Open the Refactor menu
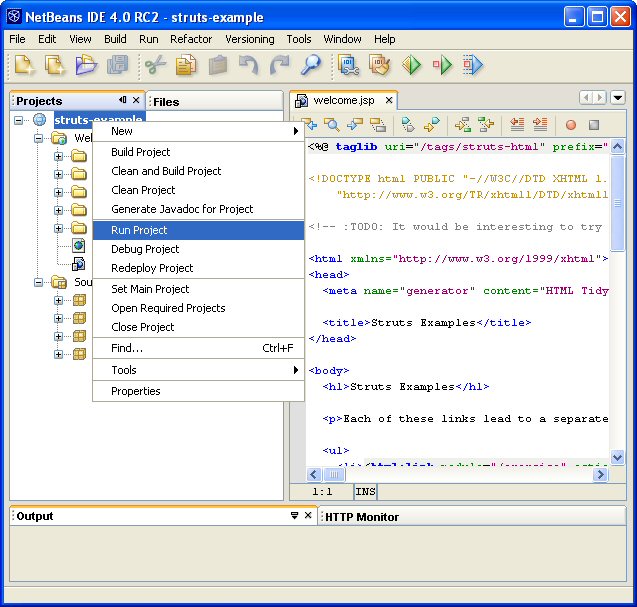Screen dimensions: 637x607 (x=190, y=39)
